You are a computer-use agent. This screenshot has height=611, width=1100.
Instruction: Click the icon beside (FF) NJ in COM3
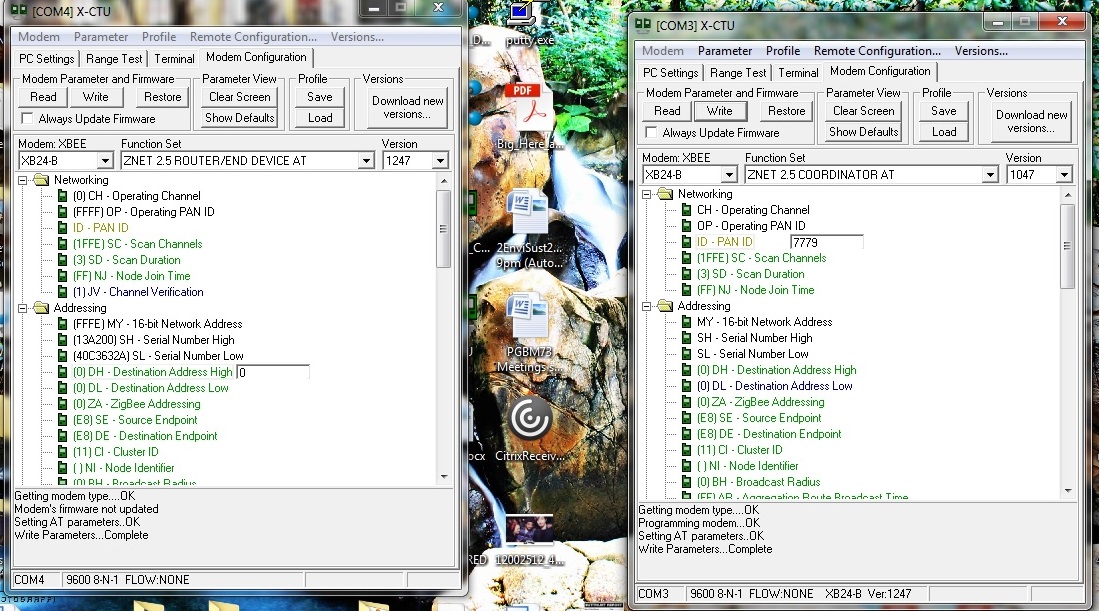coord(687,290)
